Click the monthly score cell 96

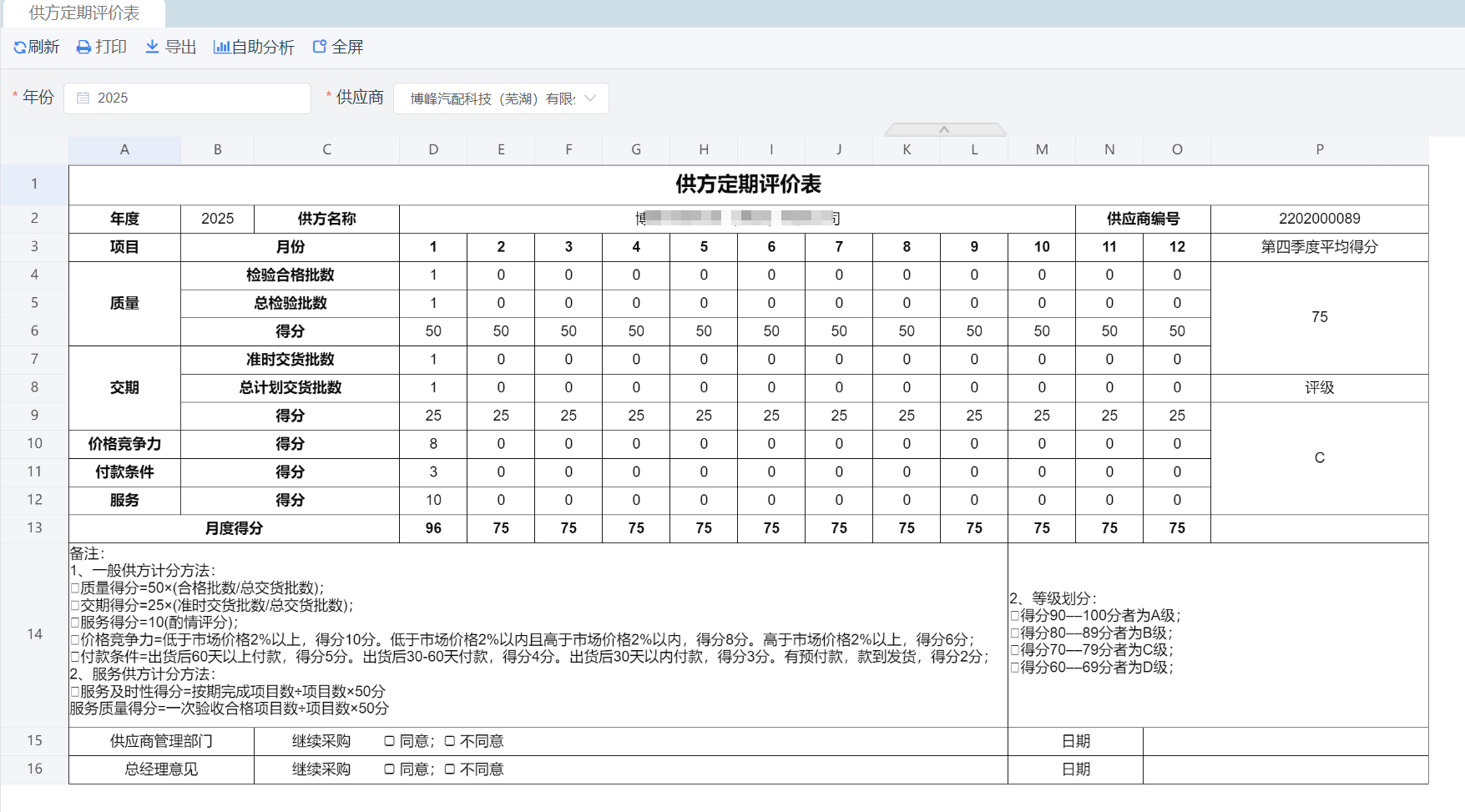(x=433, y=528)
